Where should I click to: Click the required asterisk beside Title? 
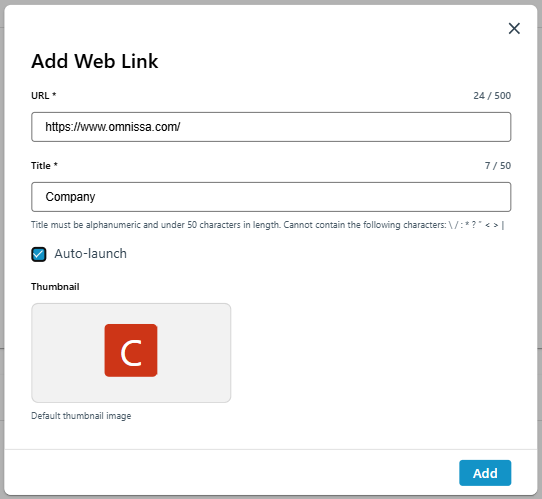pyautogui.click(x=56, y=164)
